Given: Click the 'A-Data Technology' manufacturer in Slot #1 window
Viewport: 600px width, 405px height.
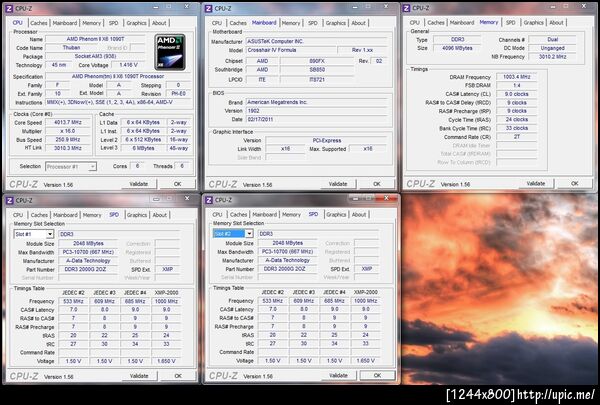Looking at the screenshot, I should pyautogui.click(x=88, y=261).
